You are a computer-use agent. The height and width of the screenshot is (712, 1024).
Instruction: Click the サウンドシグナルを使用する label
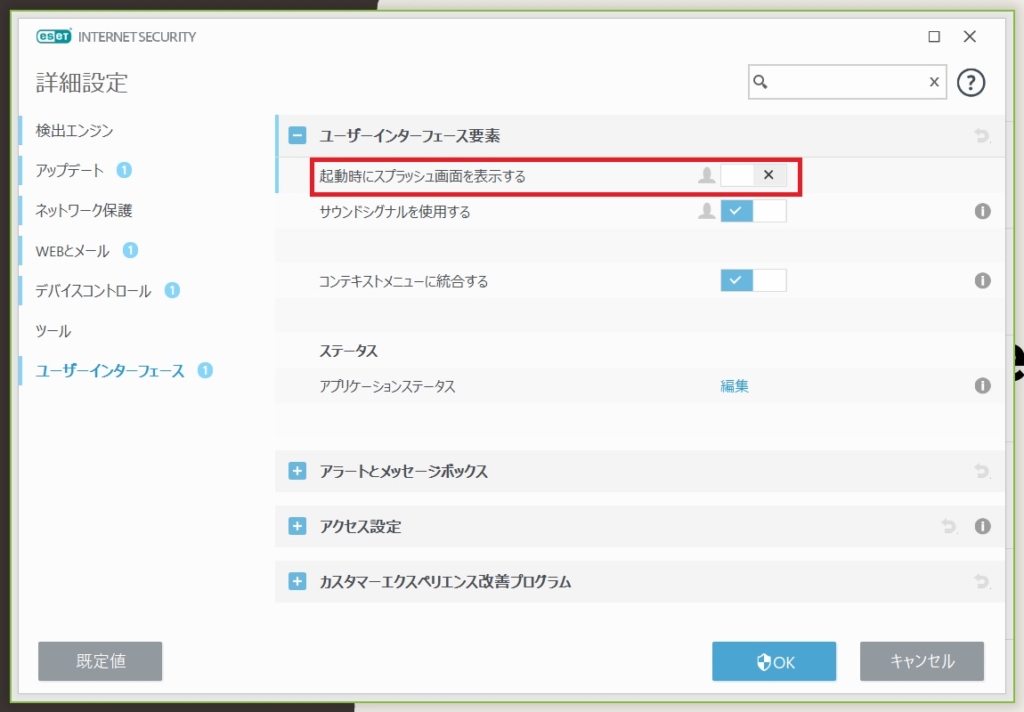[x=394, y=212]
